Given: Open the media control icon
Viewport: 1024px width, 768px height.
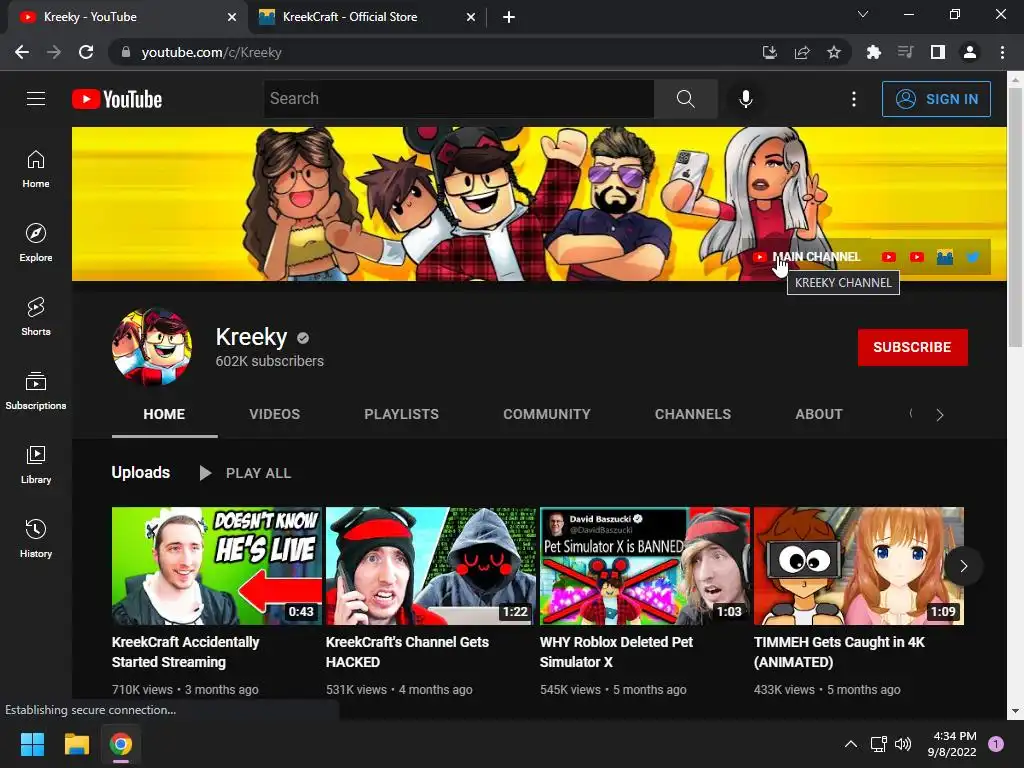Looking at the screenshot, I should (x=905, y=52).
